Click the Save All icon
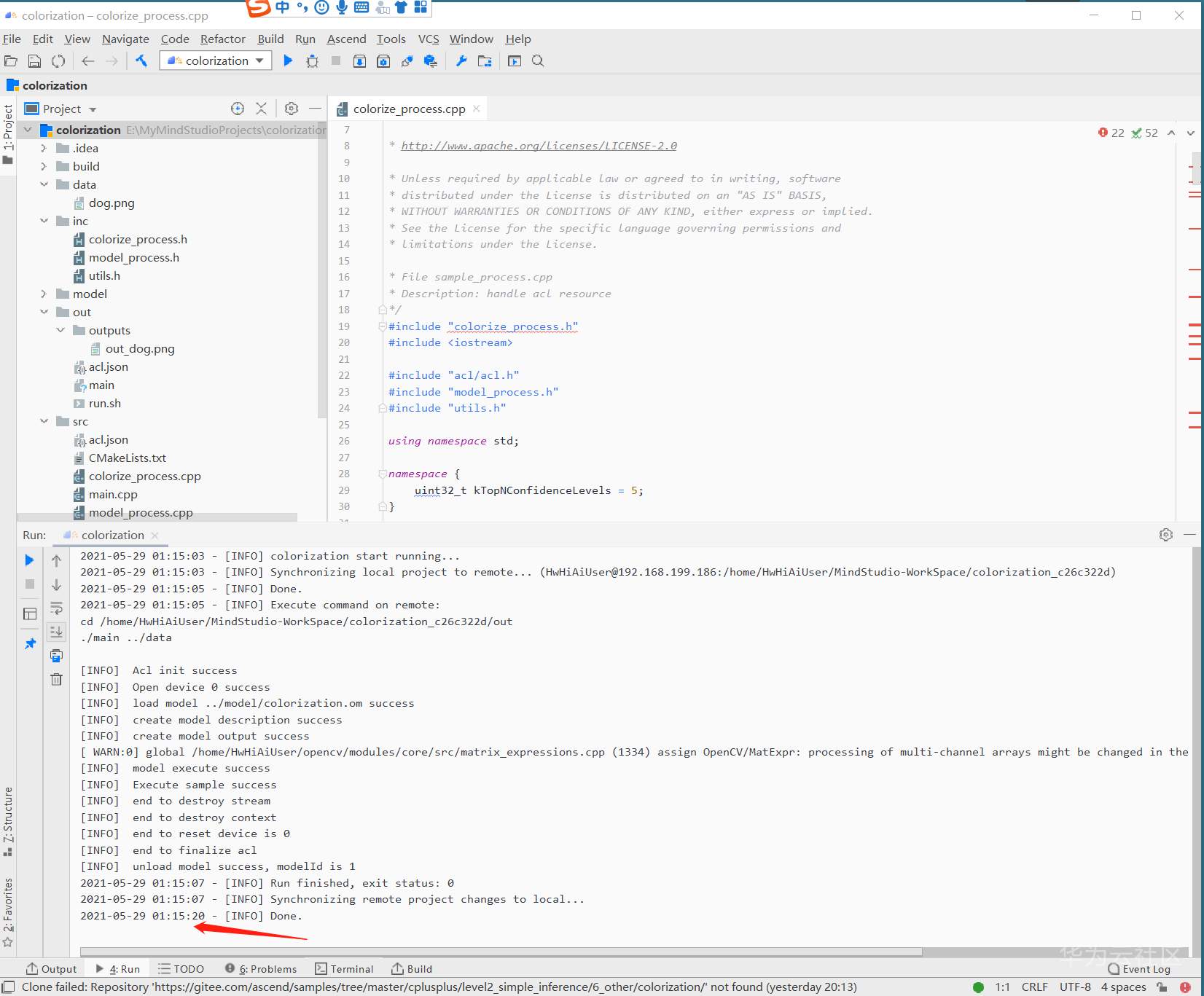 (x=34, y=61)
